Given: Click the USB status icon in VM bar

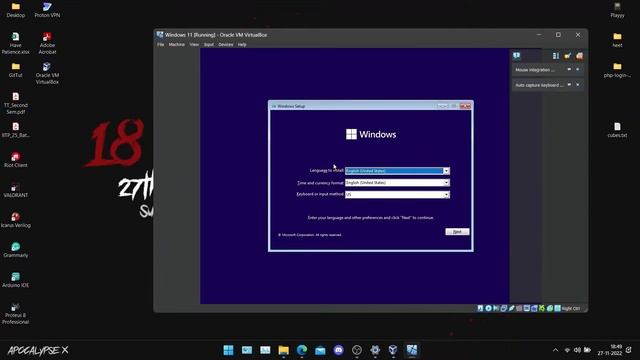Looking at the screenshot, I should click(511, 308).
